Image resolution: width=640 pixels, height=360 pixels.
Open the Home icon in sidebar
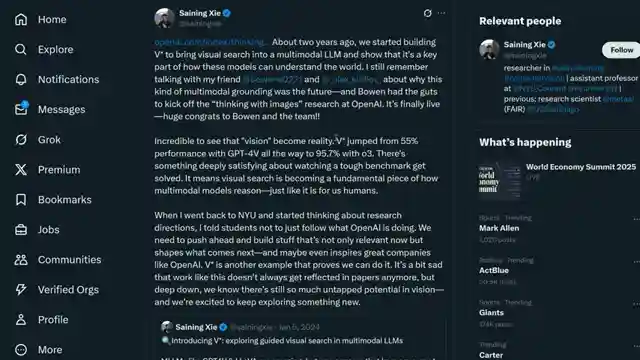(21, 20)
